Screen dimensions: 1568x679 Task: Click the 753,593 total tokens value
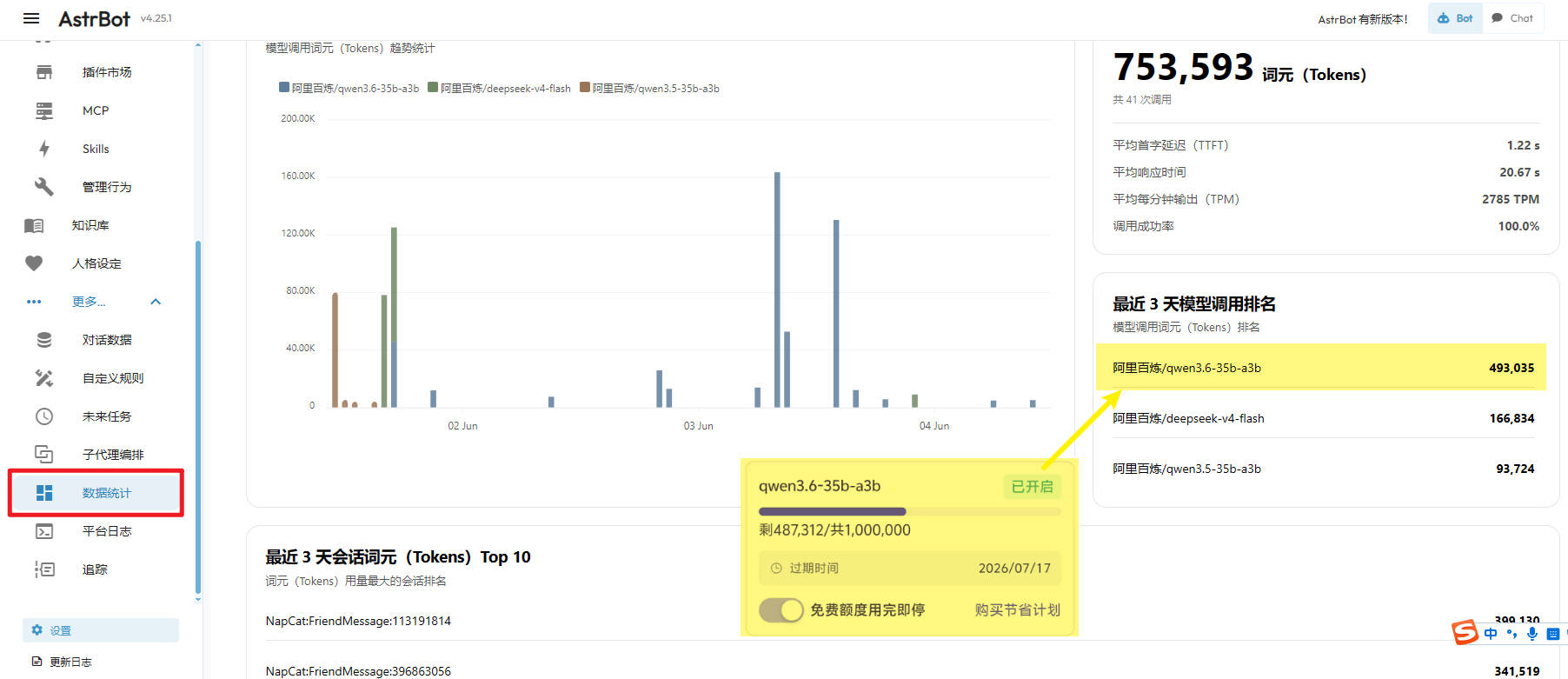tap(1183, 67)
